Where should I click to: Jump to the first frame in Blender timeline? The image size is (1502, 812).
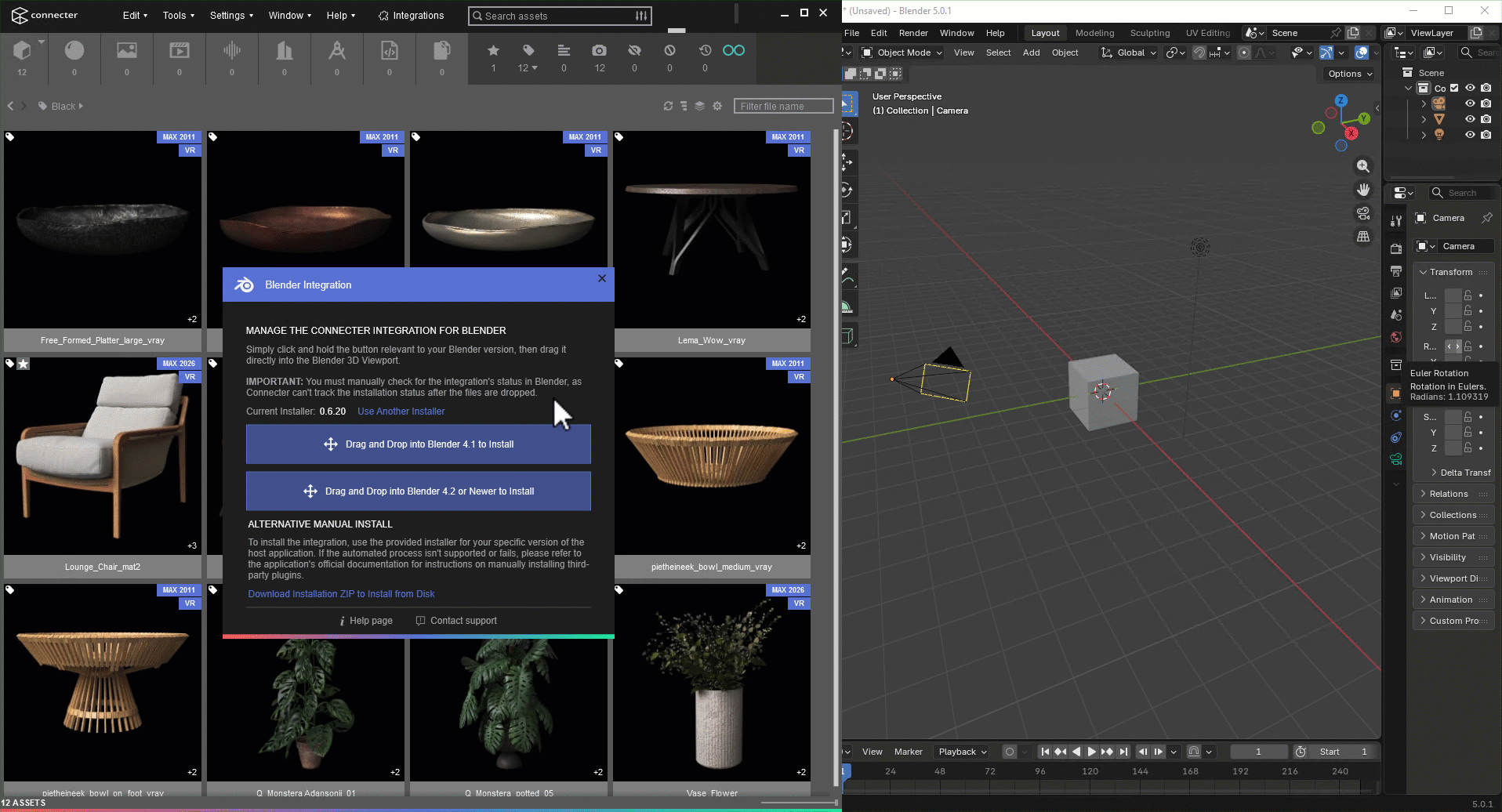point(1045,752)
